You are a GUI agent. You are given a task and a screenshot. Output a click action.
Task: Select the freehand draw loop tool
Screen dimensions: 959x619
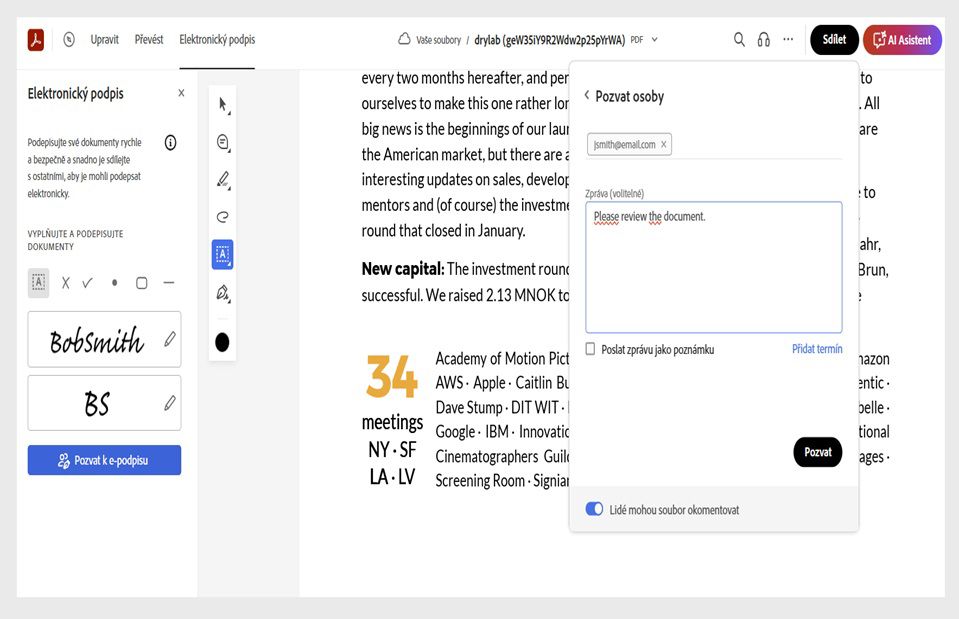[222, 217]
